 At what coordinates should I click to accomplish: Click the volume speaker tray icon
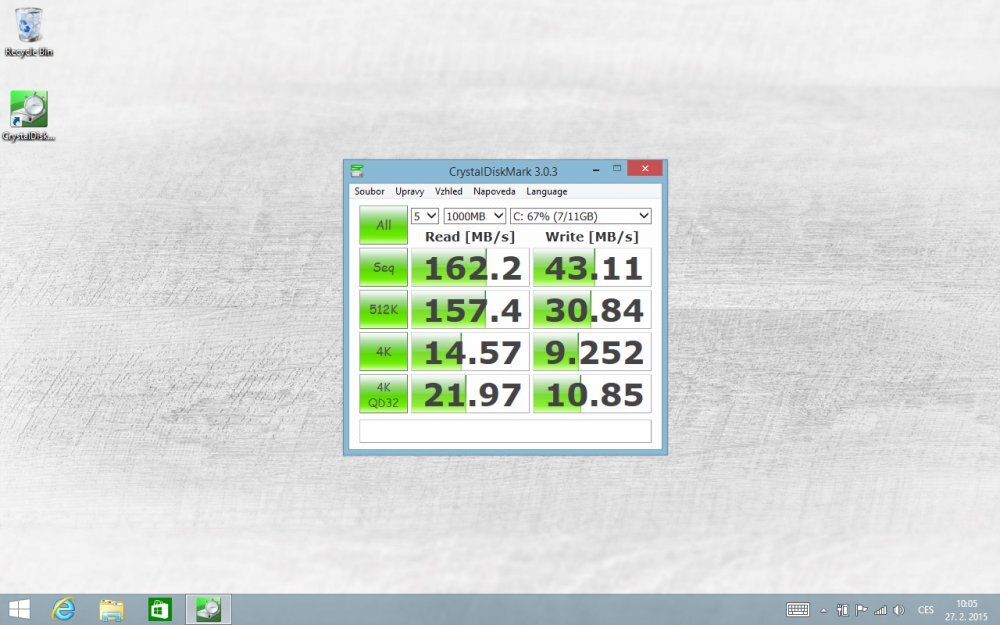click(898, 609)
